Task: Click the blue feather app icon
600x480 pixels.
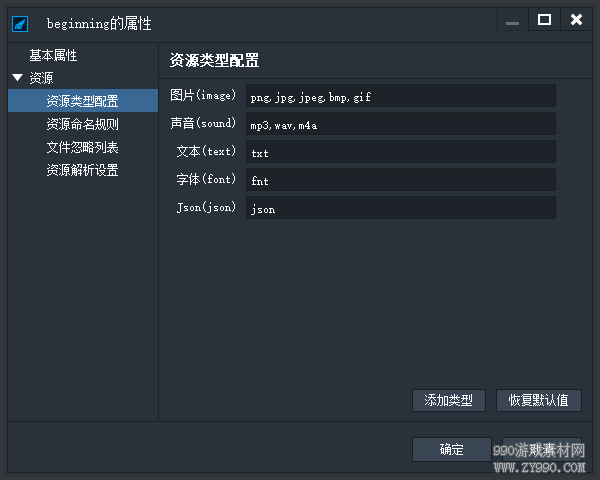Action: [20, 24]
